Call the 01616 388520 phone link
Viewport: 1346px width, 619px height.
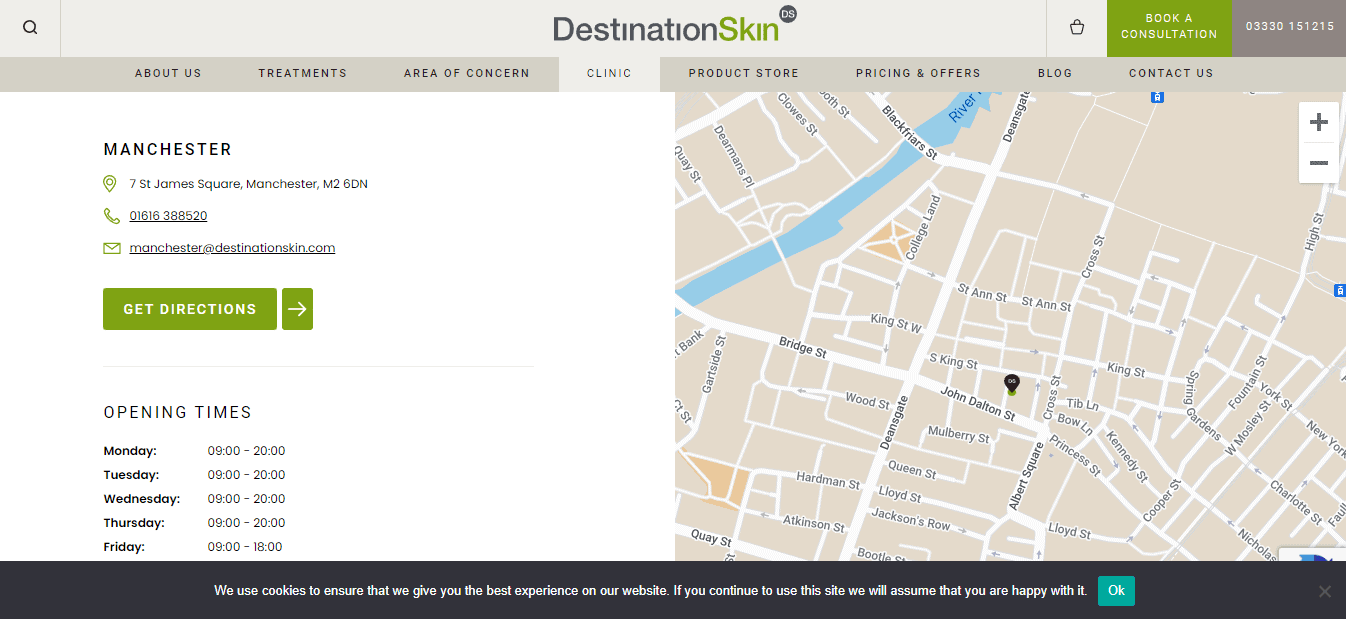(168, 216)
